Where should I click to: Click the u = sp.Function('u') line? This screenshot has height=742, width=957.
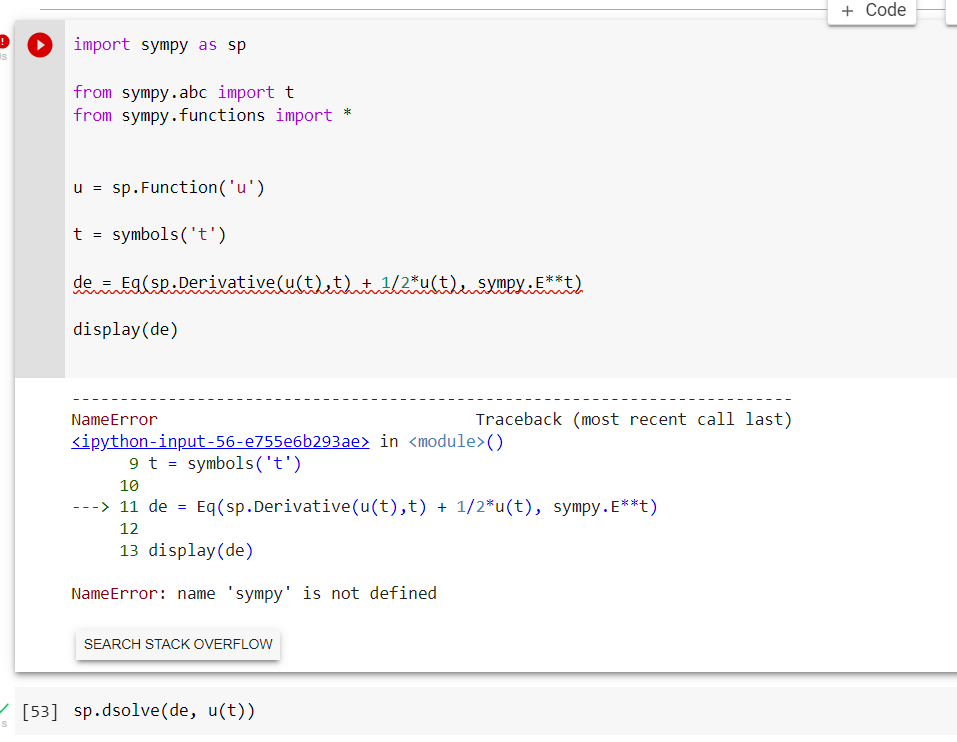coord(169,188)
